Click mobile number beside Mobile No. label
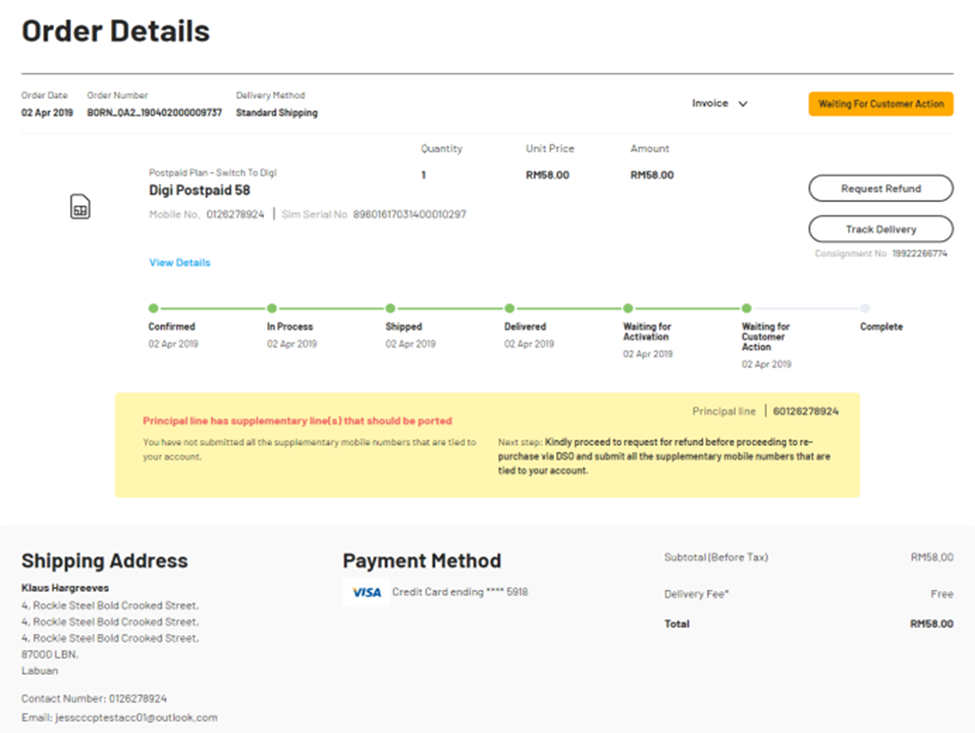Screen dimensions: 975x733 click(235, 214)
